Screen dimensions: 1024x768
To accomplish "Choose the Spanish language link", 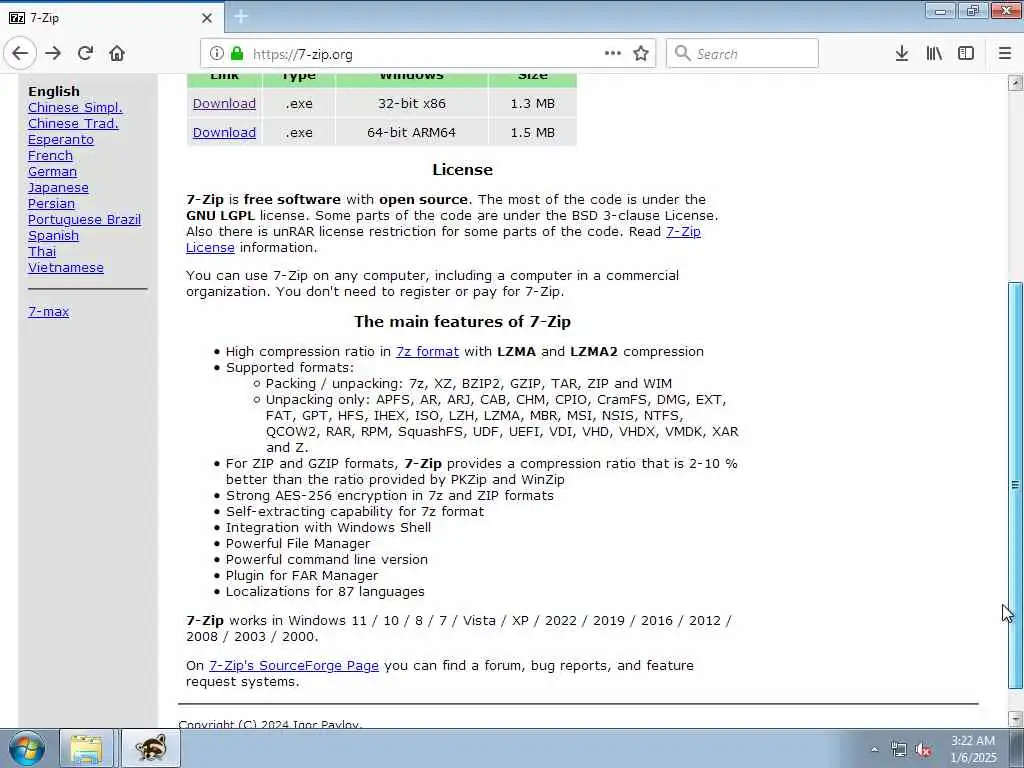I will tap(53, 236).
